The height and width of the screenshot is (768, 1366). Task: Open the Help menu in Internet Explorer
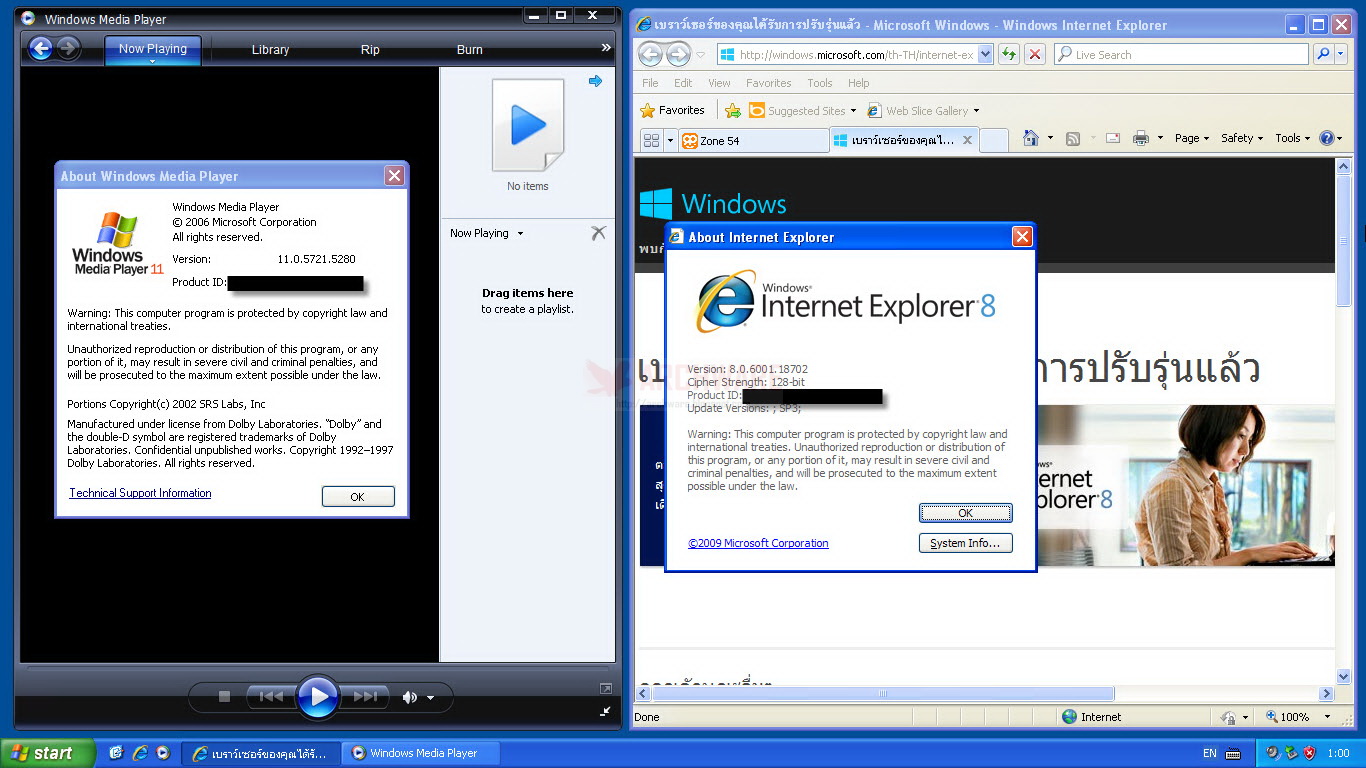tap(858, 83)
